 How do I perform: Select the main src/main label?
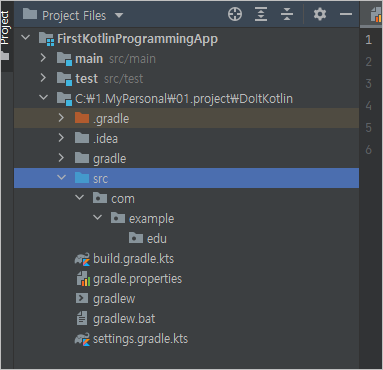click(115, 59)
